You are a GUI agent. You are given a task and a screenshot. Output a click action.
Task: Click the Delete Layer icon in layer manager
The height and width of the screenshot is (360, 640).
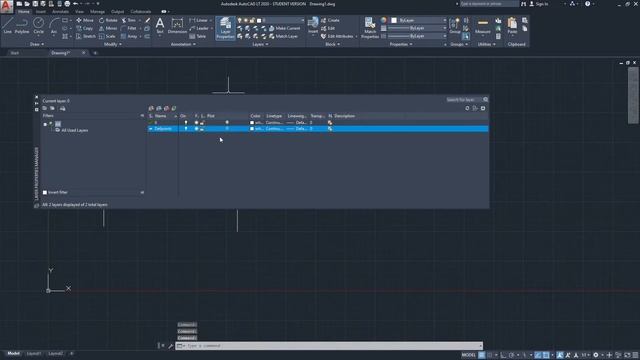coord(167,108)
